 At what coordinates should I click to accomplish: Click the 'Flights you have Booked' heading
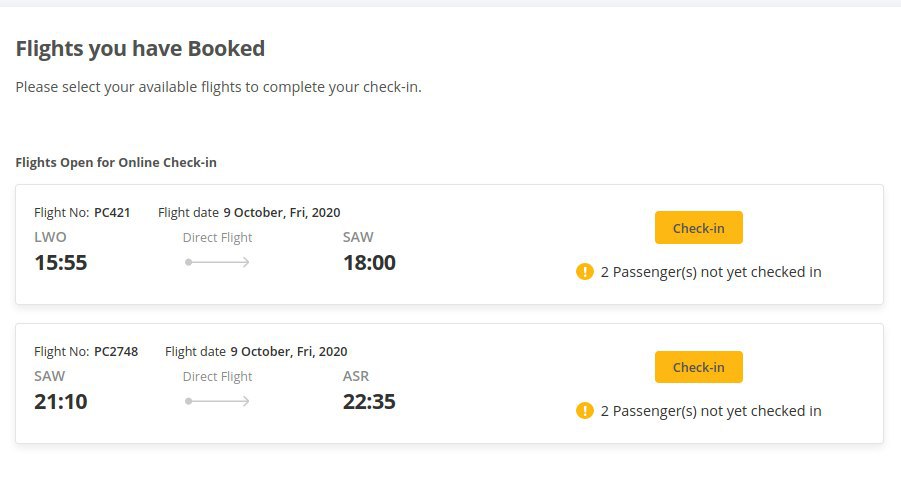[x=140, y=49]
